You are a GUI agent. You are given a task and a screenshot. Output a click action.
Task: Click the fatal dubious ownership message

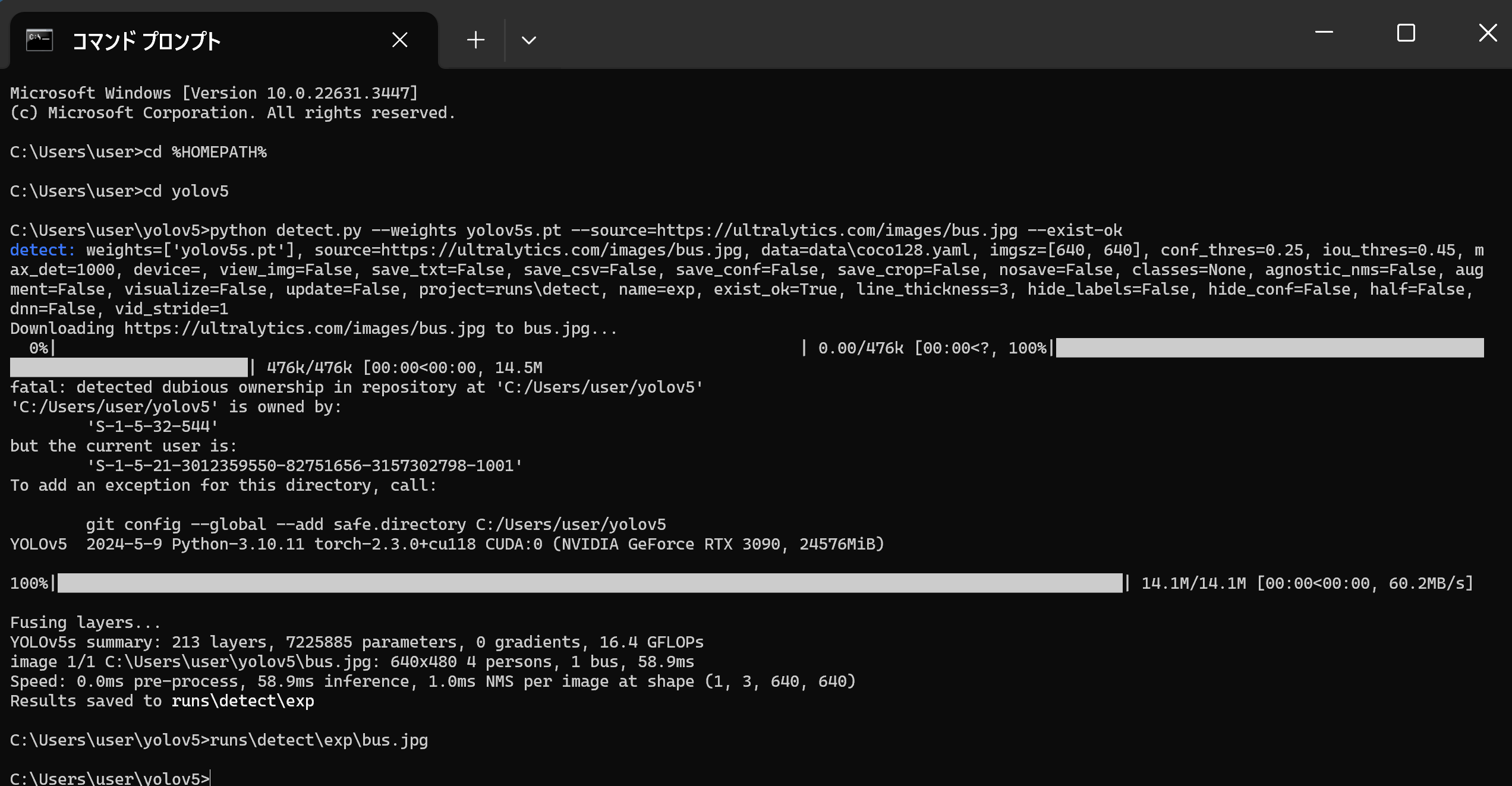[x=357, y=387]
